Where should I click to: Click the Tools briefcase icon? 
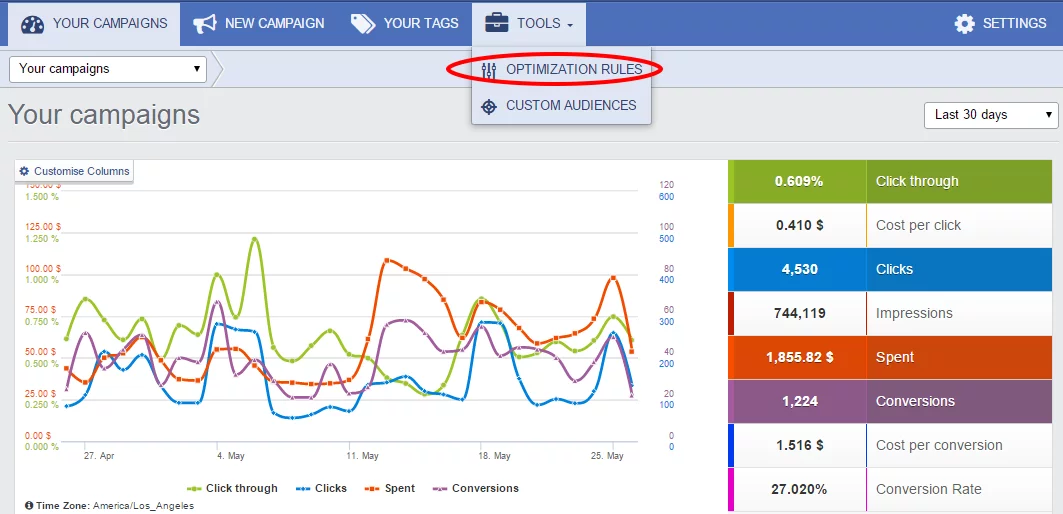(497, 24)
